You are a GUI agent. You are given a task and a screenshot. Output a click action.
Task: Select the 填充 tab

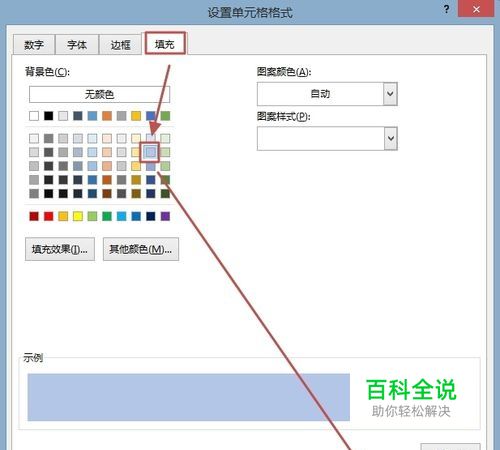click(165, 44)
